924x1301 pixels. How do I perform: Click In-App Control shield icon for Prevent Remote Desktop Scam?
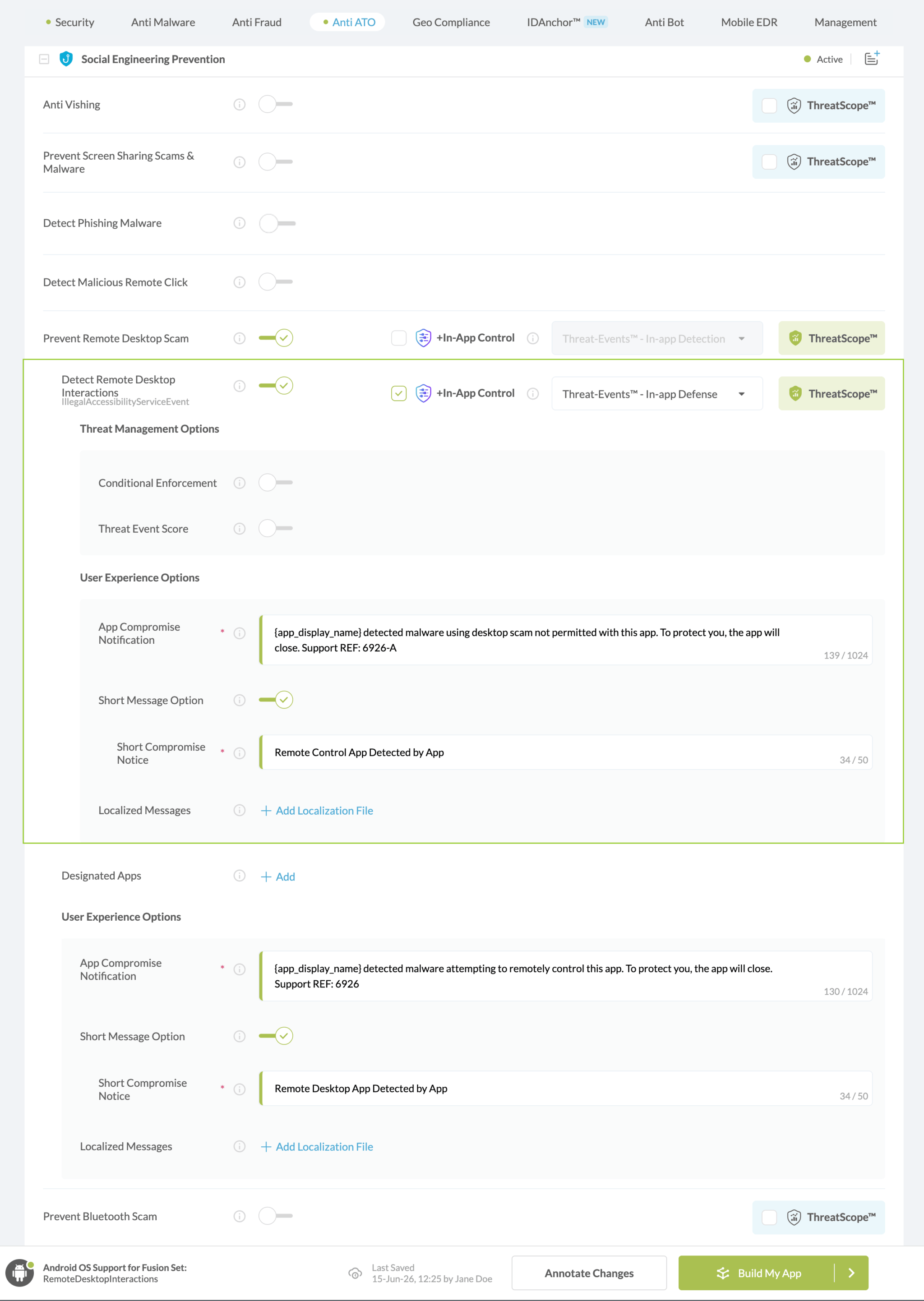423,338
